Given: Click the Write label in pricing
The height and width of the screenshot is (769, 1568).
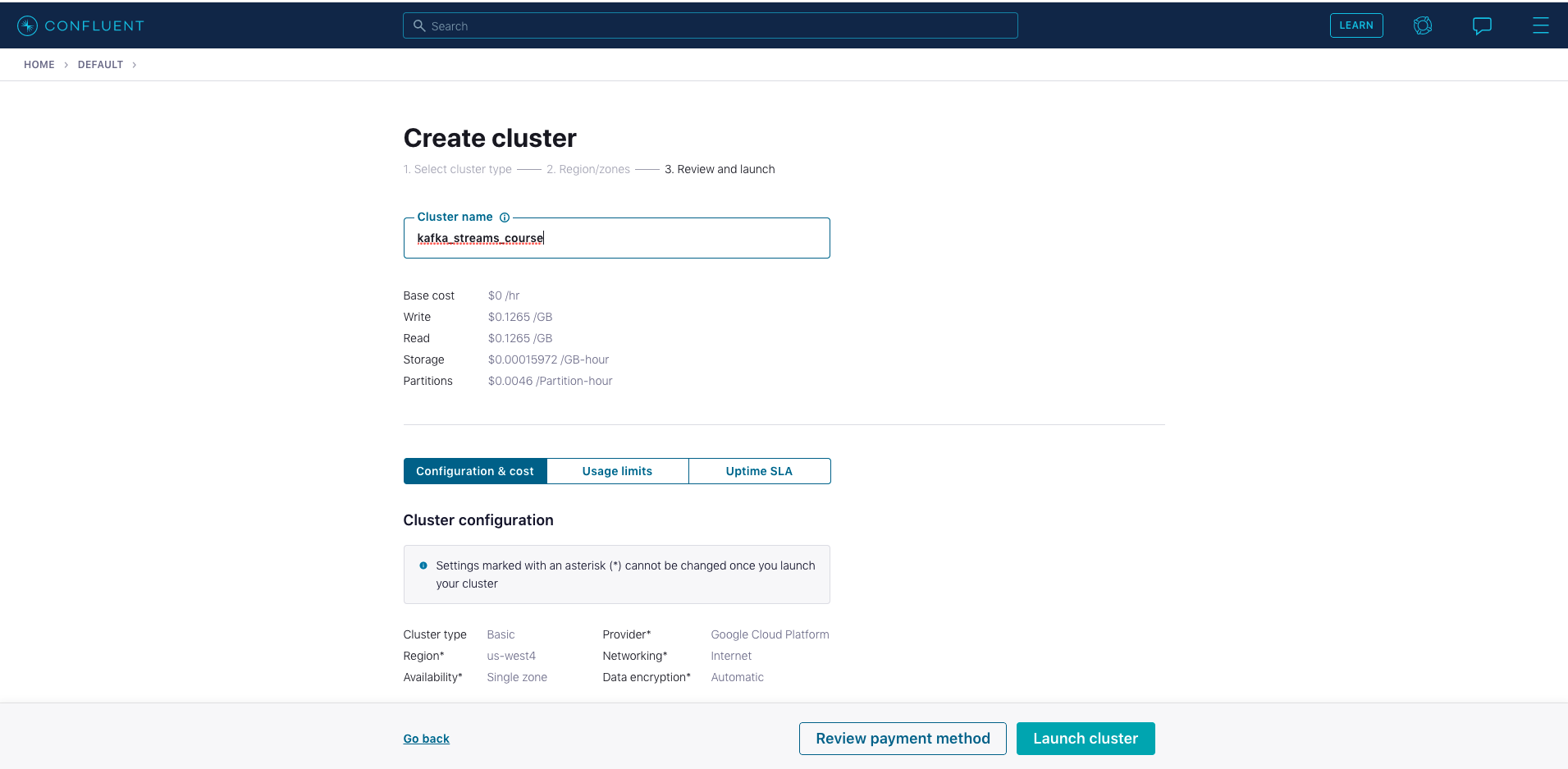Looking at the screenshot, I should (417, 317).
